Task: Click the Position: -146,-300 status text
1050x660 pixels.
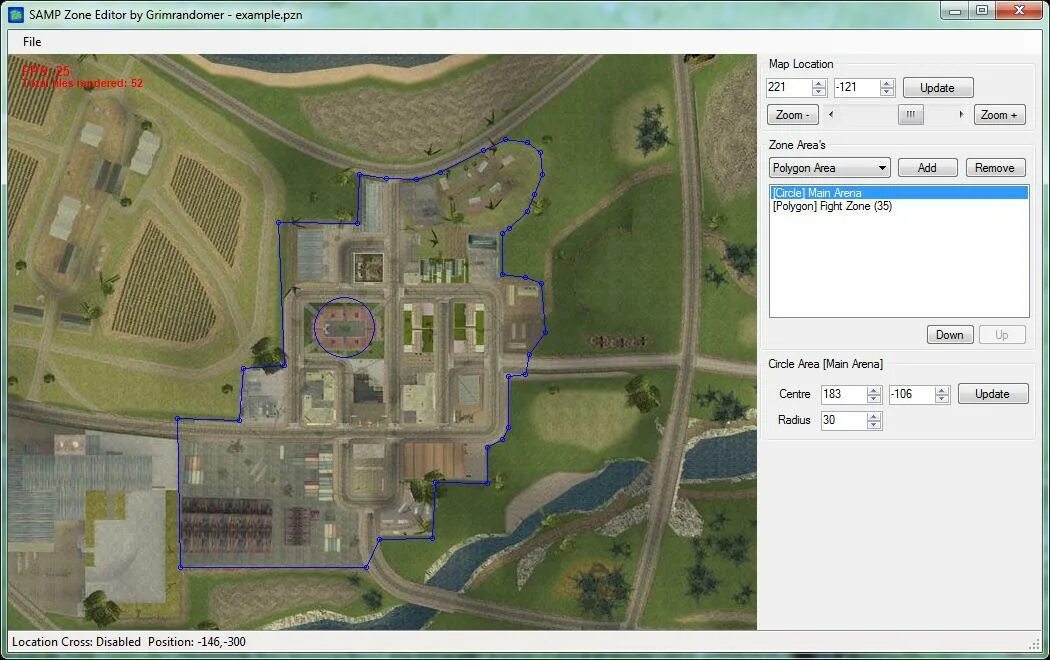Action: point(197,642)
